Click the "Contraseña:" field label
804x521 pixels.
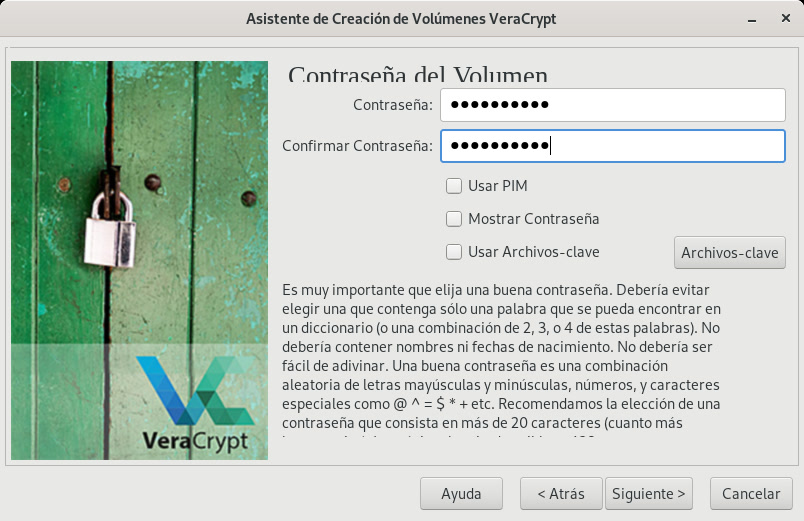point(392,105)
